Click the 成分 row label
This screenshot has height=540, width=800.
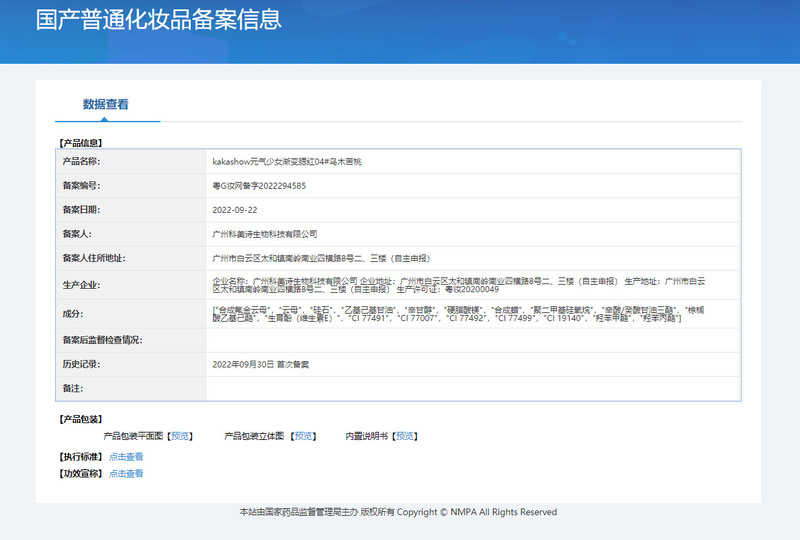coord(72,313)
